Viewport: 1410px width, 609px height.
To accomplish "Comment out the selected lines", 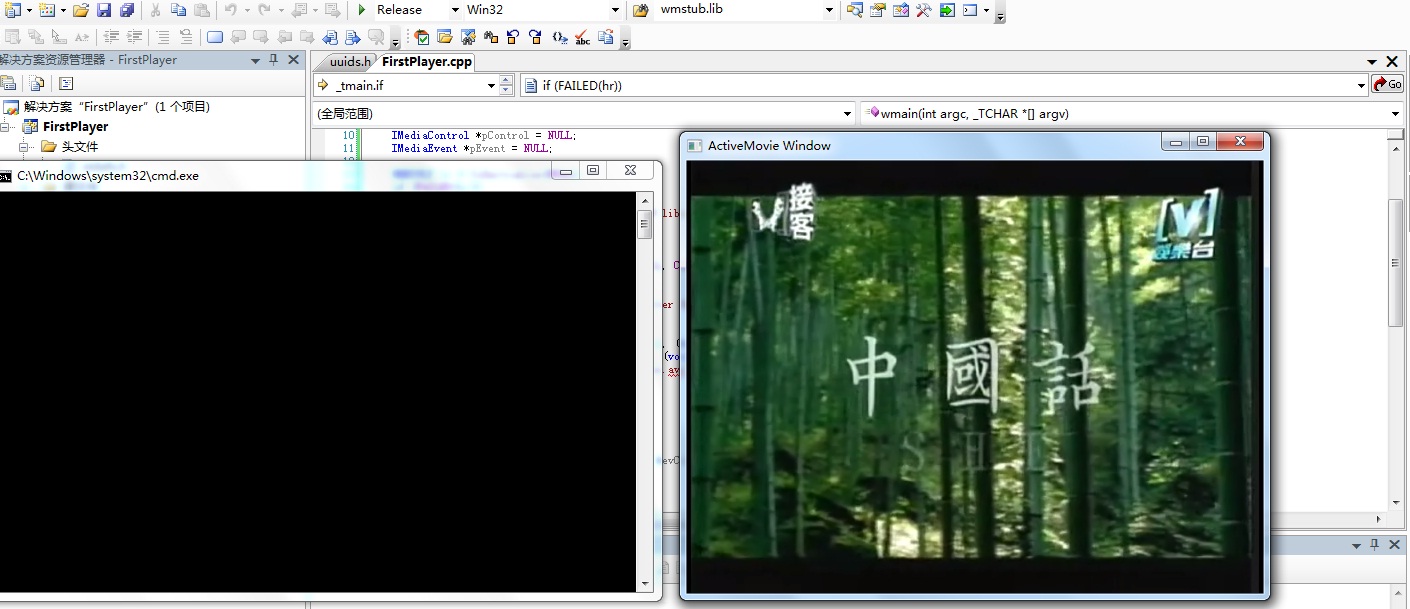I will [x=162, y=38].
